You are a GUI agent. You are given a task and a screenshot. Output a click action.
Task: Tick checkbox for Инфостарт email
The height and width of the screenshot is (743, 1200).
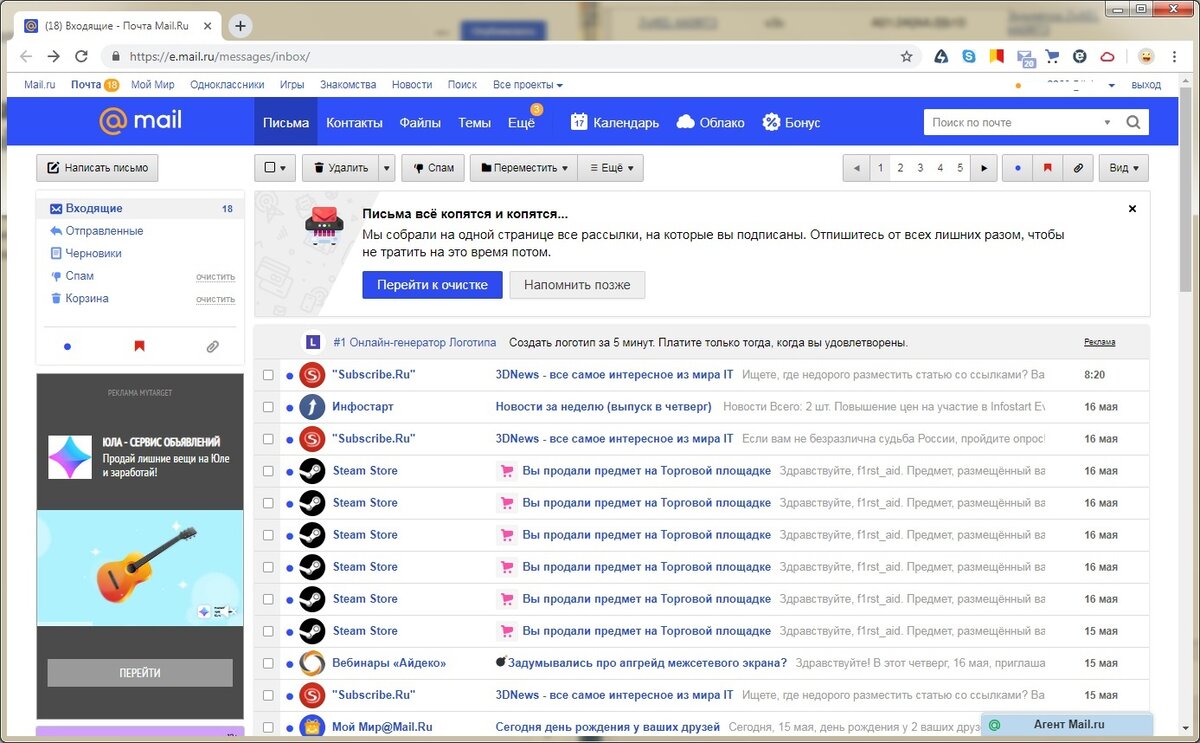[x=268, y=407]
